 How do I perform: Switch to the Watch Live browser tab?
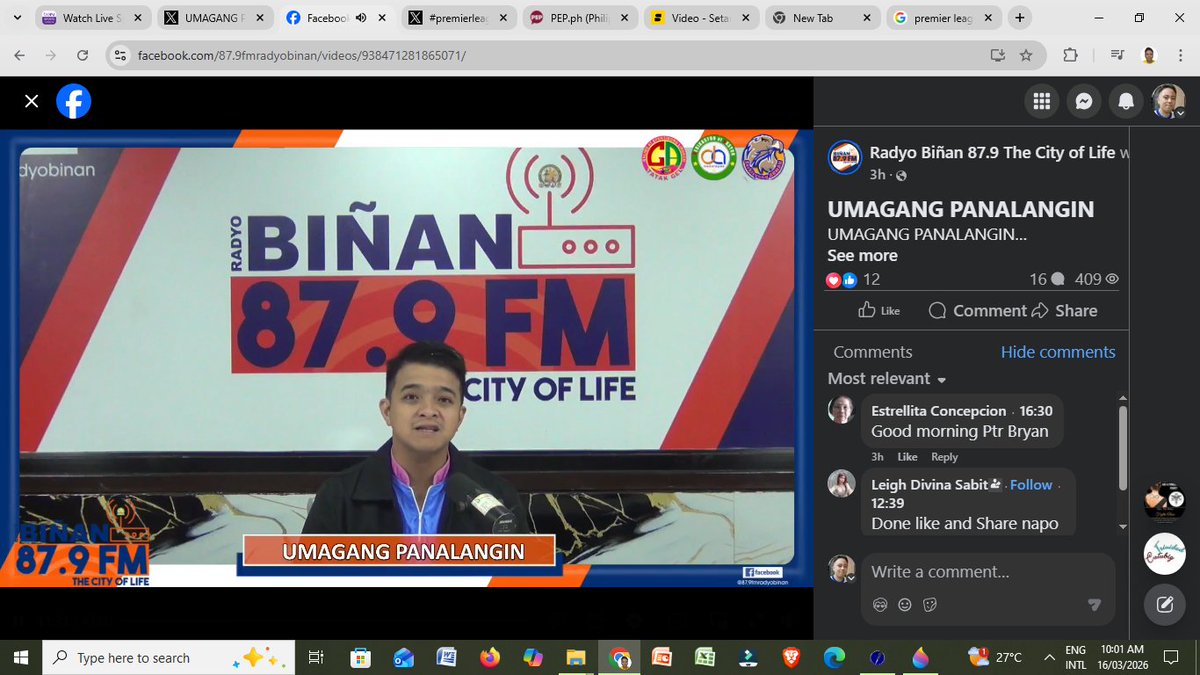tap(93, 18)
